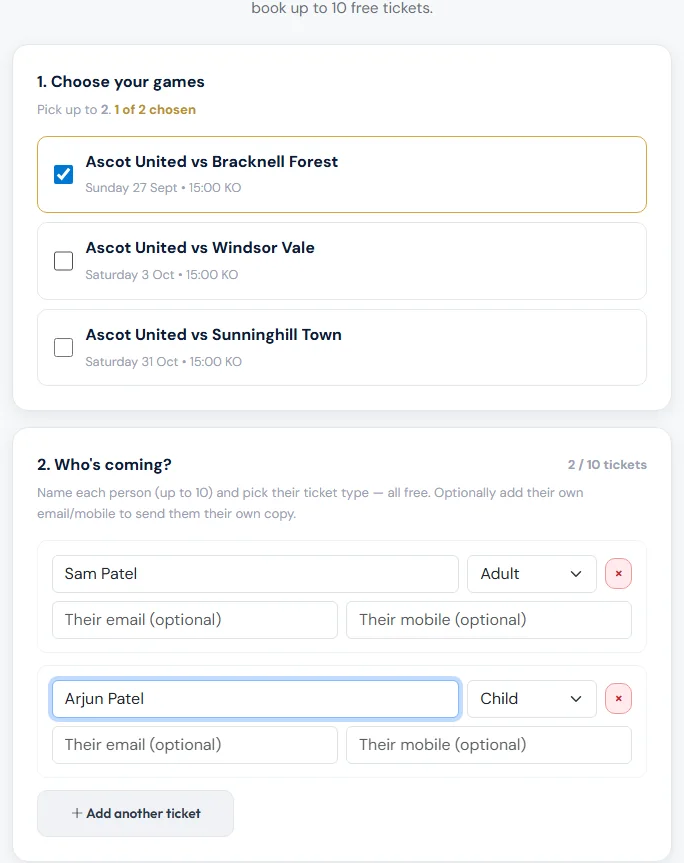This screenshot has height=863, width=684.
Task: Click the plus icon on Add another ticket
Action: coord(77,813)
